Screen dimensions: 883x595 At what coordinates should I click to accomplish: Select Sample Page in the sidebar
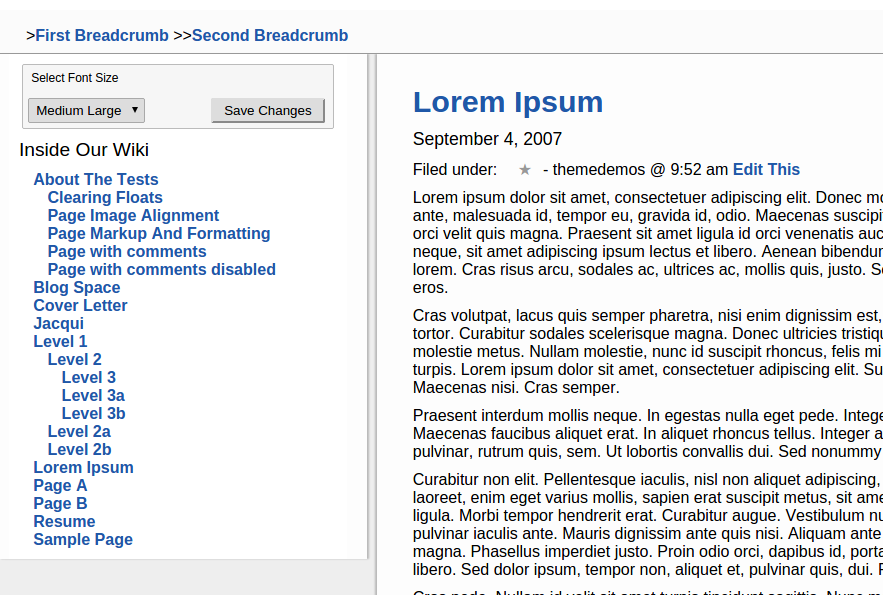pos(83,540)
